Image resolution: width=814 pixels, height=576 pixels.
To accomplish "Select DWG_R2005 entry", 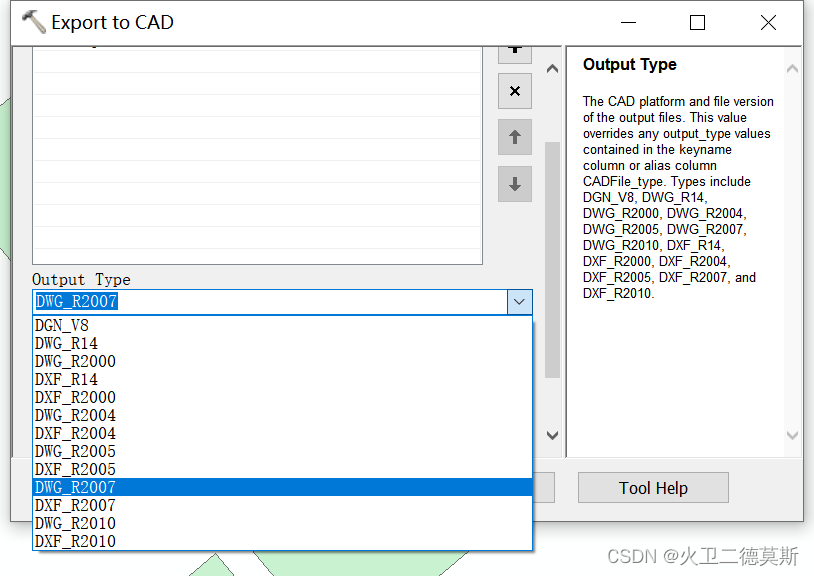I will tap(282, 451).
